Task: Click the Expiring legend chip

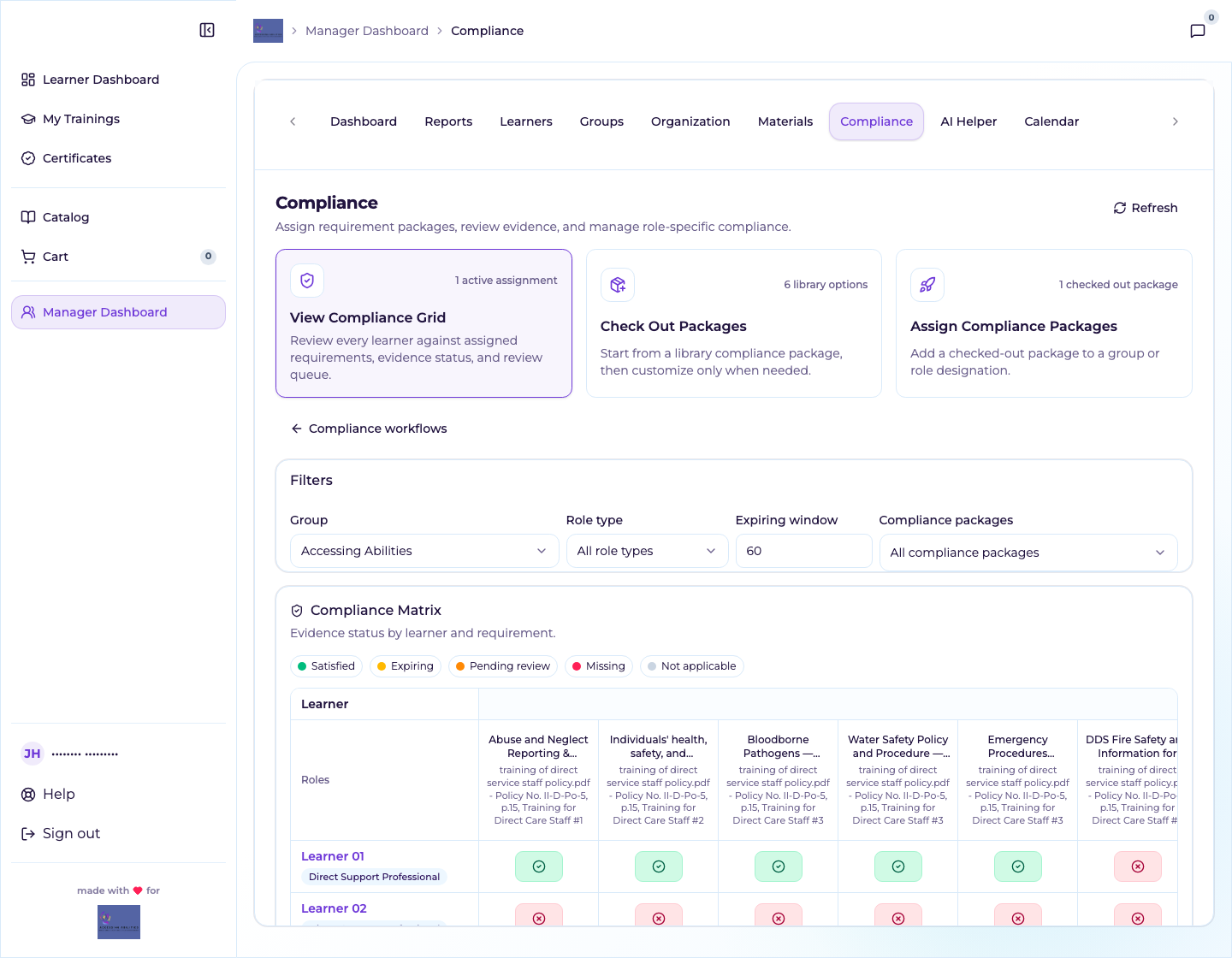Action: [406, 666]
